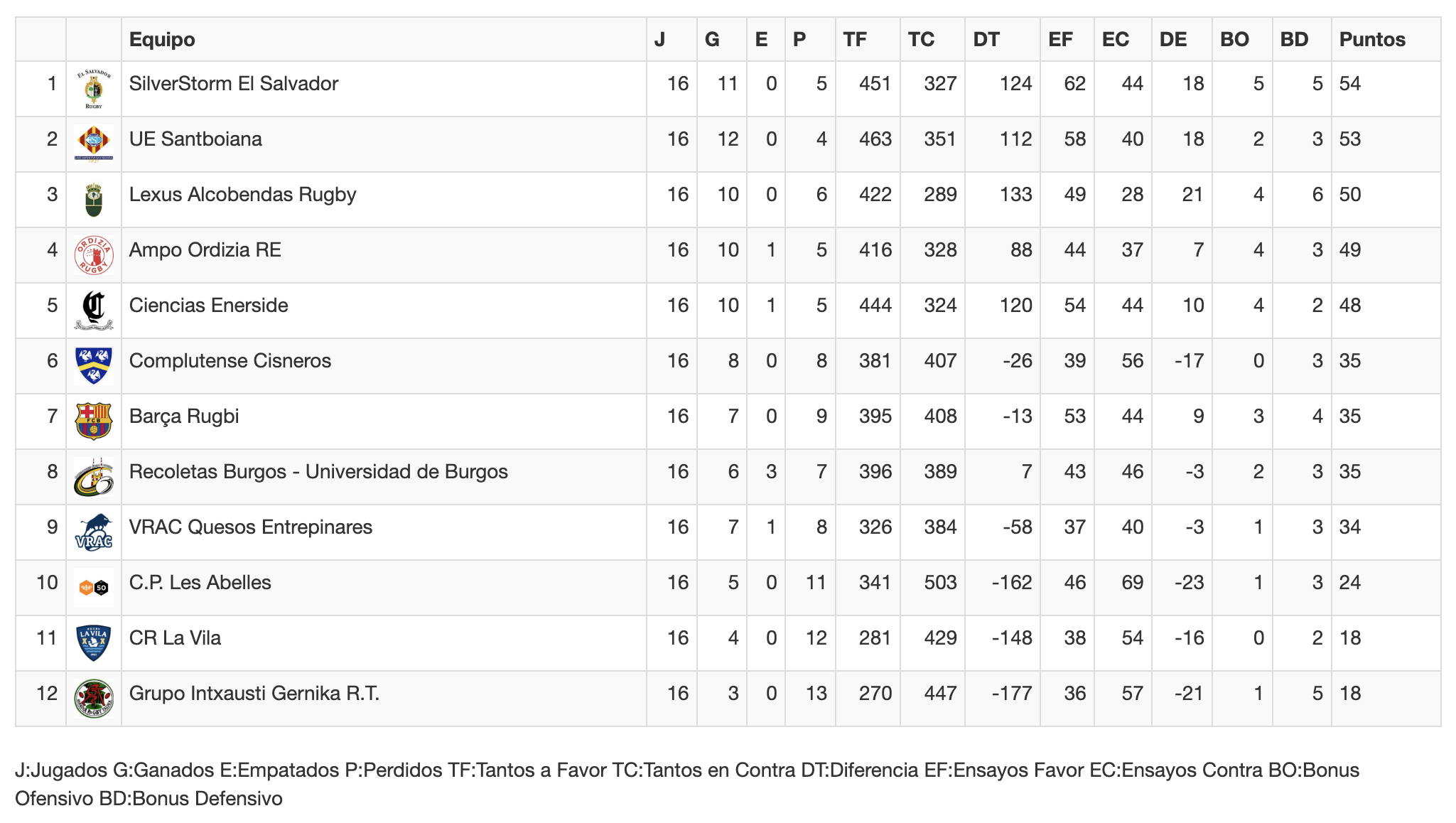Select the C.P. Les Abelles hexagon logo

(x=94, y=588)
